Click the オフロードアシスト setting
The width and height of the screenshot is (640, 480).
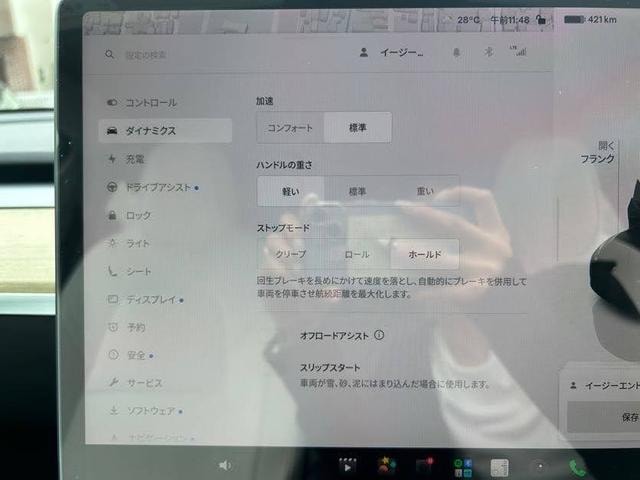pos(334,336)
